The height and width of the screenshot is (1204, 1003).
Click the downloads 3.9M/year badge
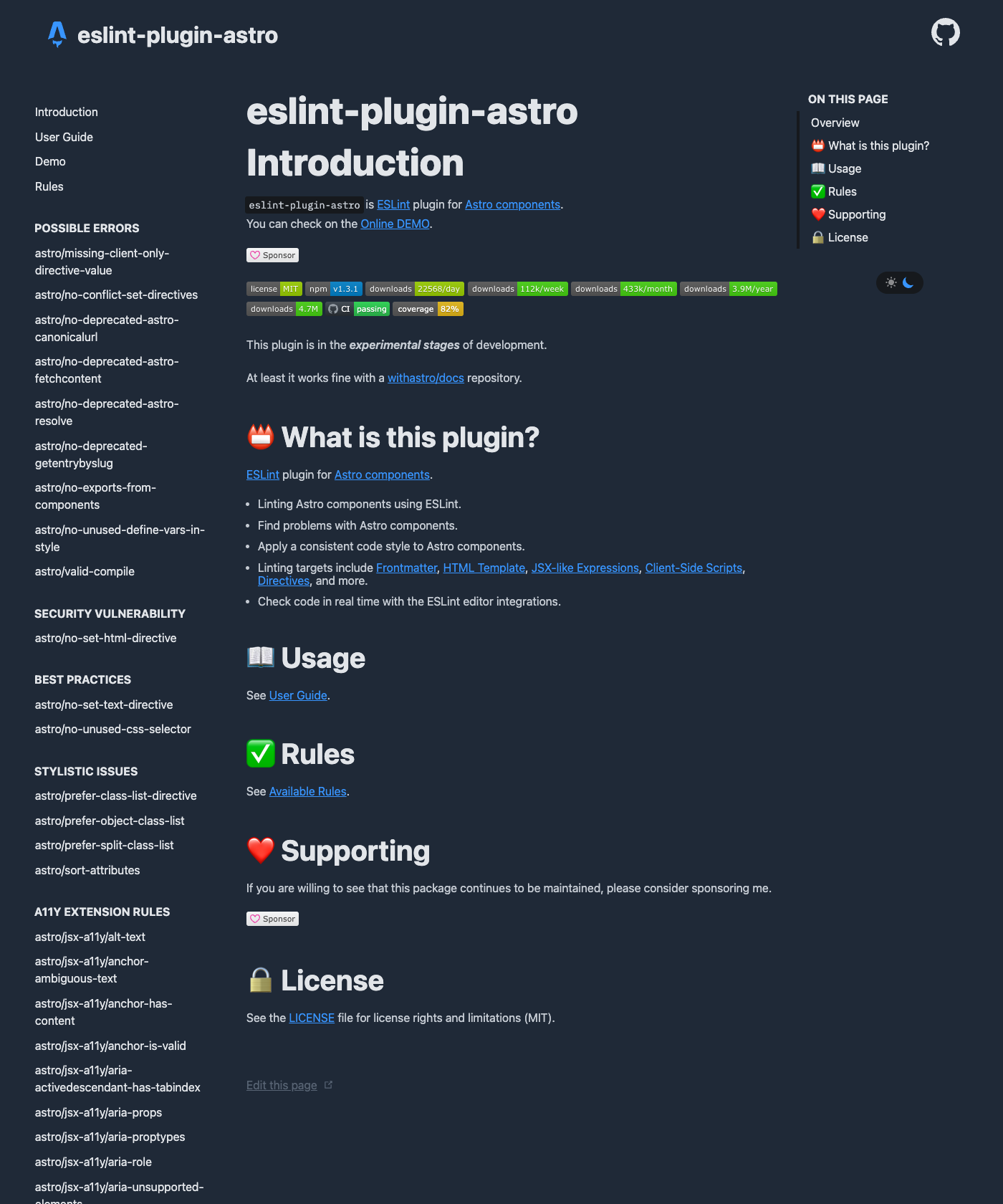tap(728, 289)
